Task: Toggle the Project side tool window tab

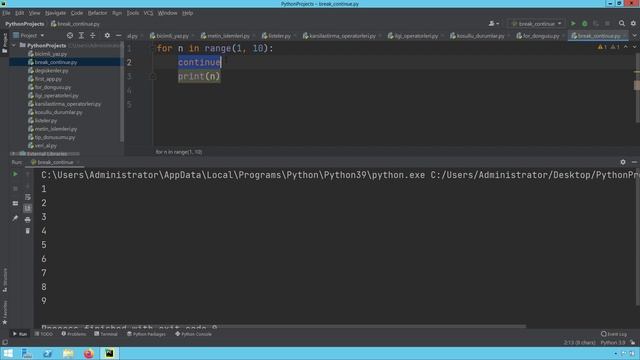Action: (x=4, y=42)
